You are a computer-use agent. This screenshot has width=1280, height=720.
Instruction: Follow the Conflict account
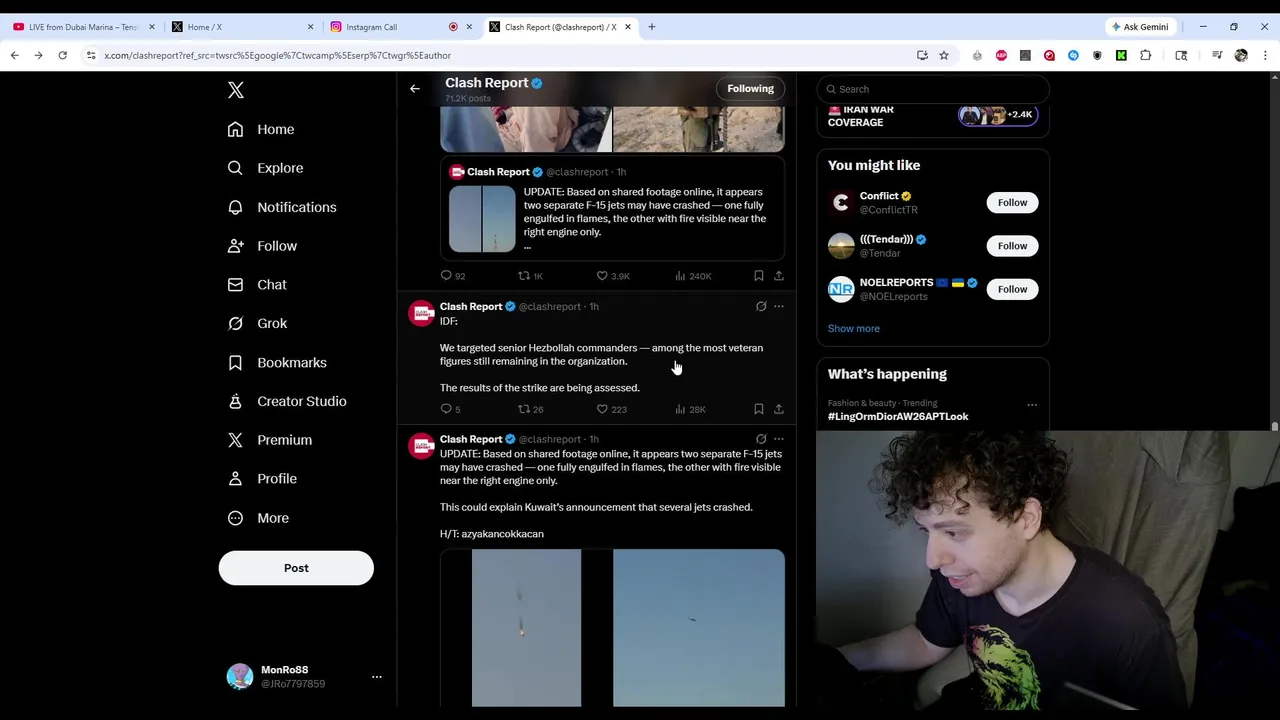(x=1012, y=203)
